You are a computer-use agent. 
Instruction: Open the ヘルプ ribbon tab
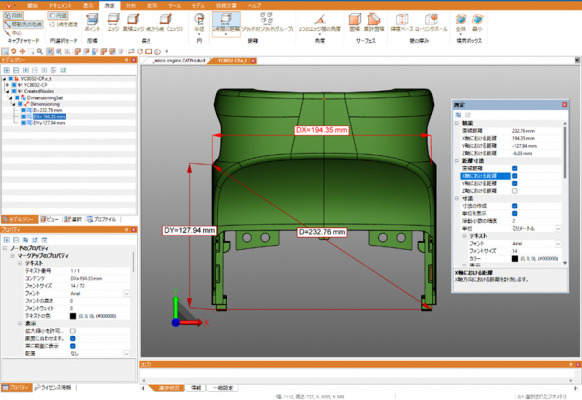(x=254, y=6)
